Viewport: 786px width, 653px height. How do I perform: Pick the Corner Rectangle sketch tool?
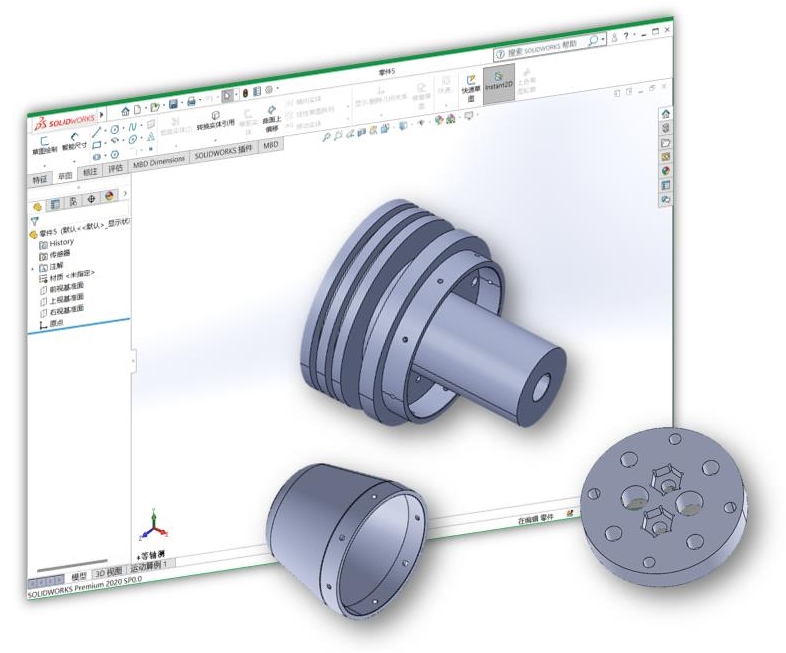coord(97,145)
